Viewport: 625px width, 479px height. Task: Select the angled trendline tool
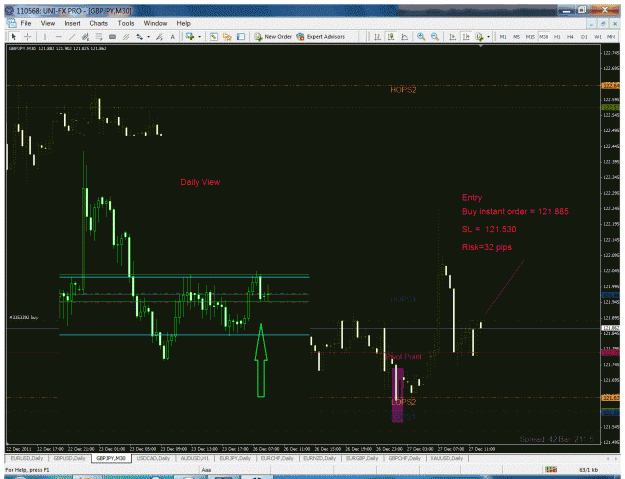159,37
